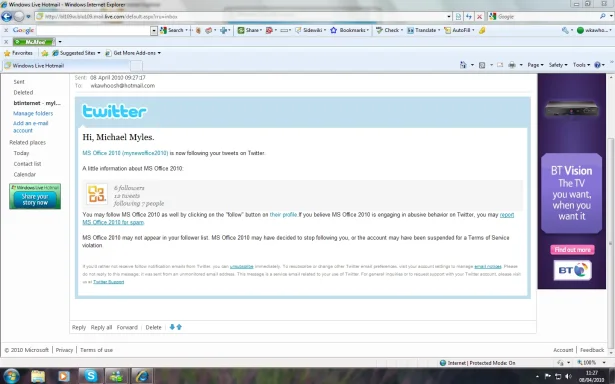Click the Help question mark icon
This screenshot has height=384, width=615.
[x=597, y=65]
